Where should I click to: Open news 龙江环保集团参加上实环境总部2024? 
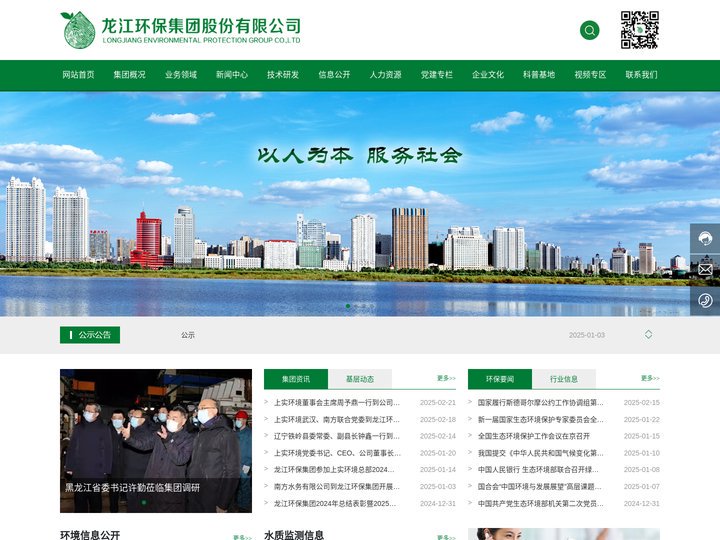(334, 470)
